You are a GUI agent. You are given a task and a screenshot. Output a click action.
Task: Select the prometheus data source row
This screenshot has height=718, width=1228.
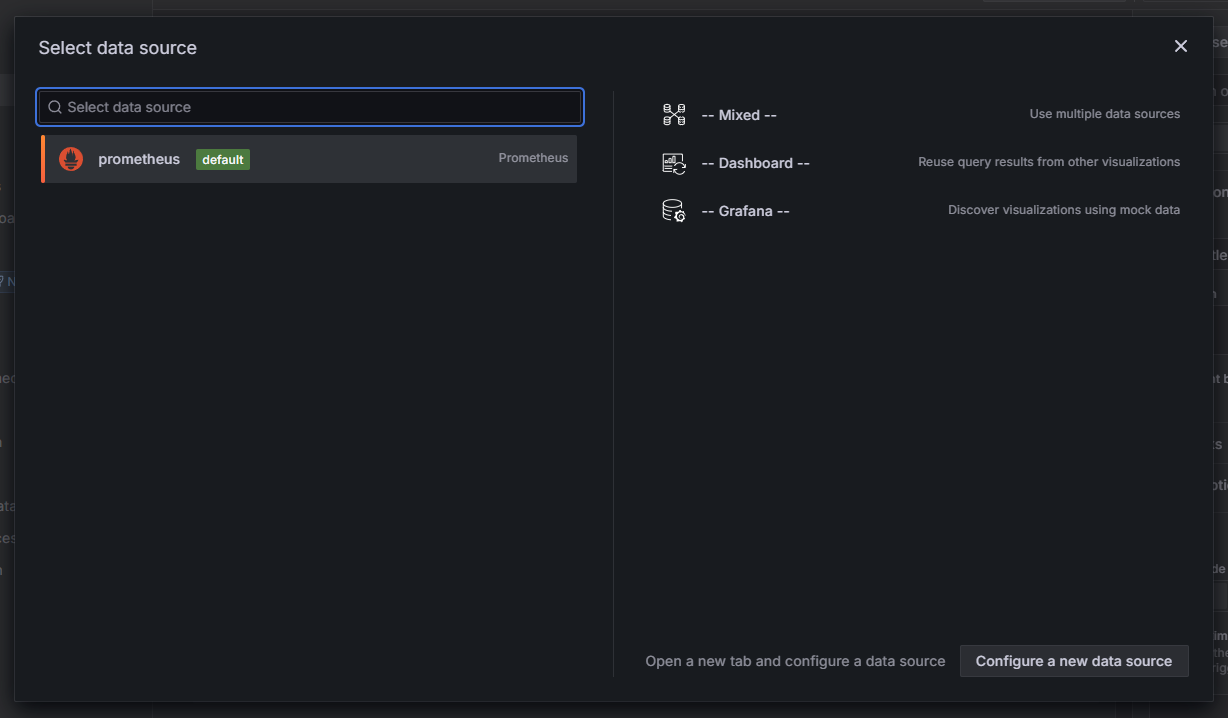pyautogui.click(x=309, y=159)
